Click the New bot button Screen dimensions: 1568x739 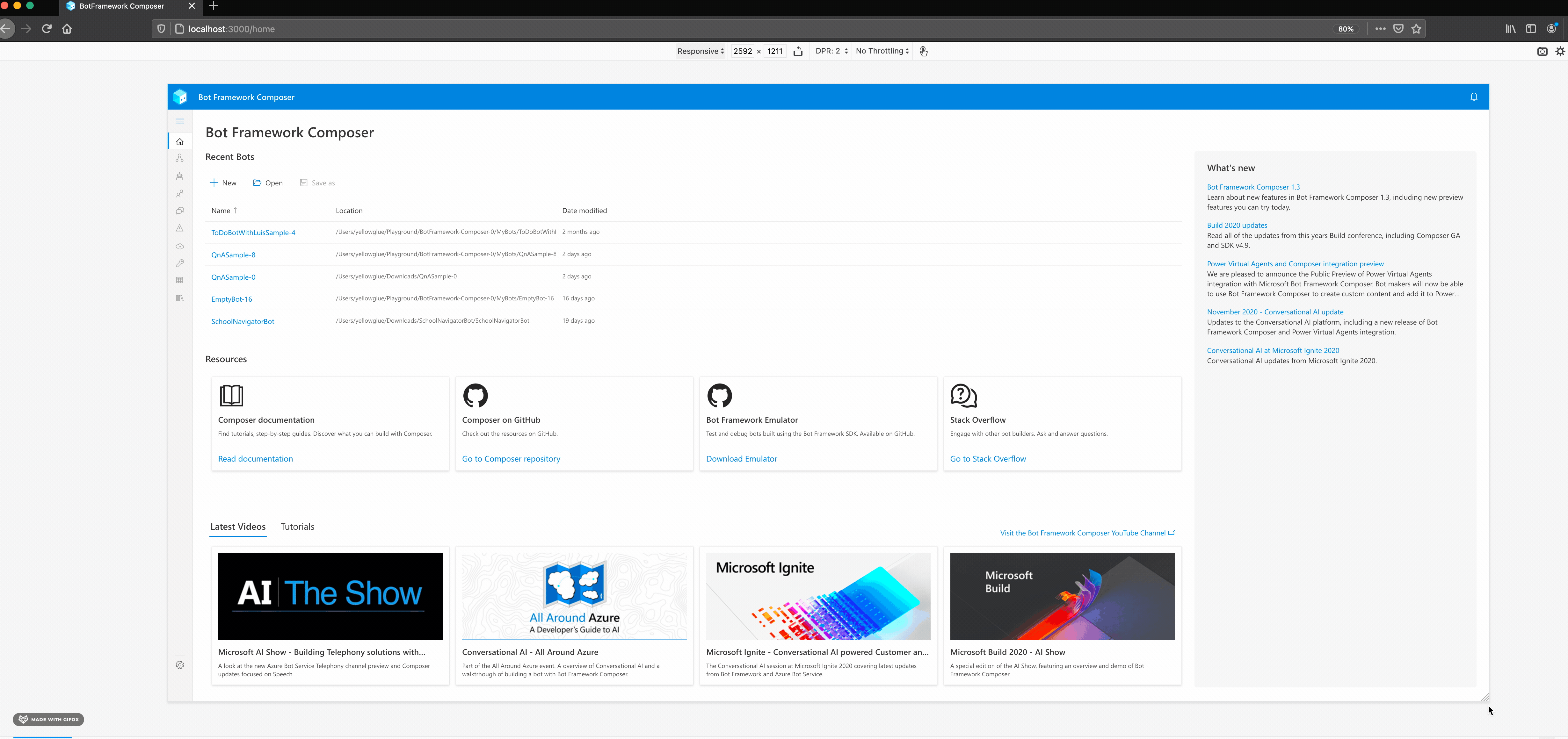coord(223,183)
